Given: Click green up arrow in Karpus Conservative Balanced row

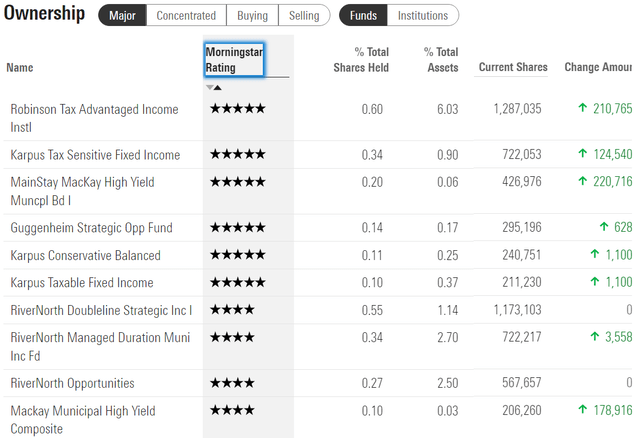Looking at the screenshot, I should [x=595, y=254].
